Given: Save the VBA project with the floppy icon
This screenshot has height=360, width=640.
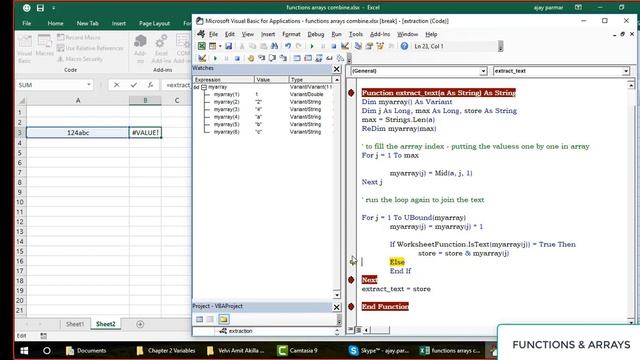Looking at the screenshot, I should [229, 46].
